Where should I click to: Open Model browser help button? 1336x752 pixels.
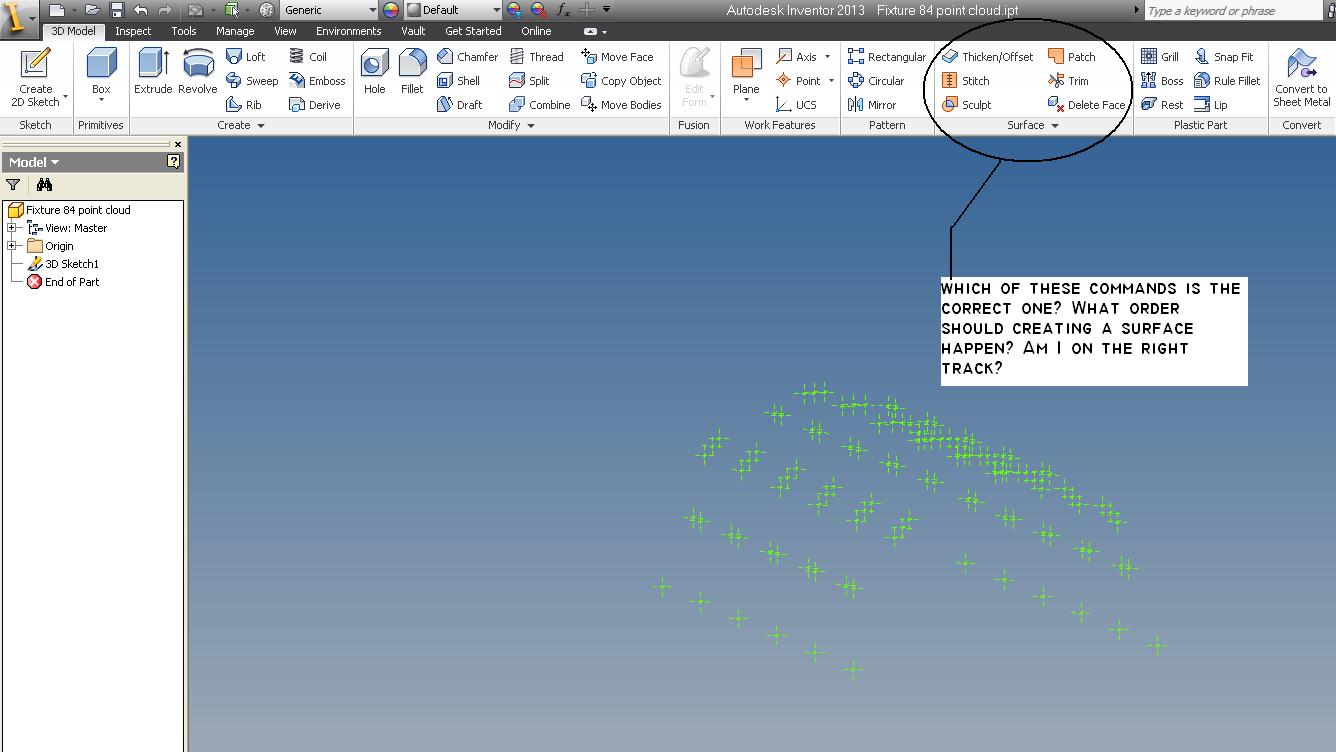[x=174, y=162]
